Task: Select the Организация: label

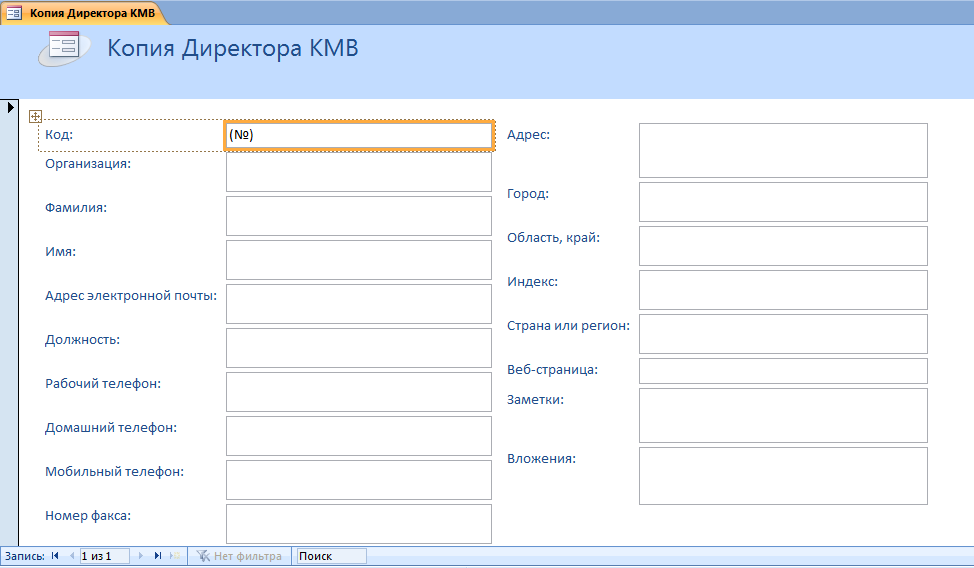Action: (x=88, y=164)
